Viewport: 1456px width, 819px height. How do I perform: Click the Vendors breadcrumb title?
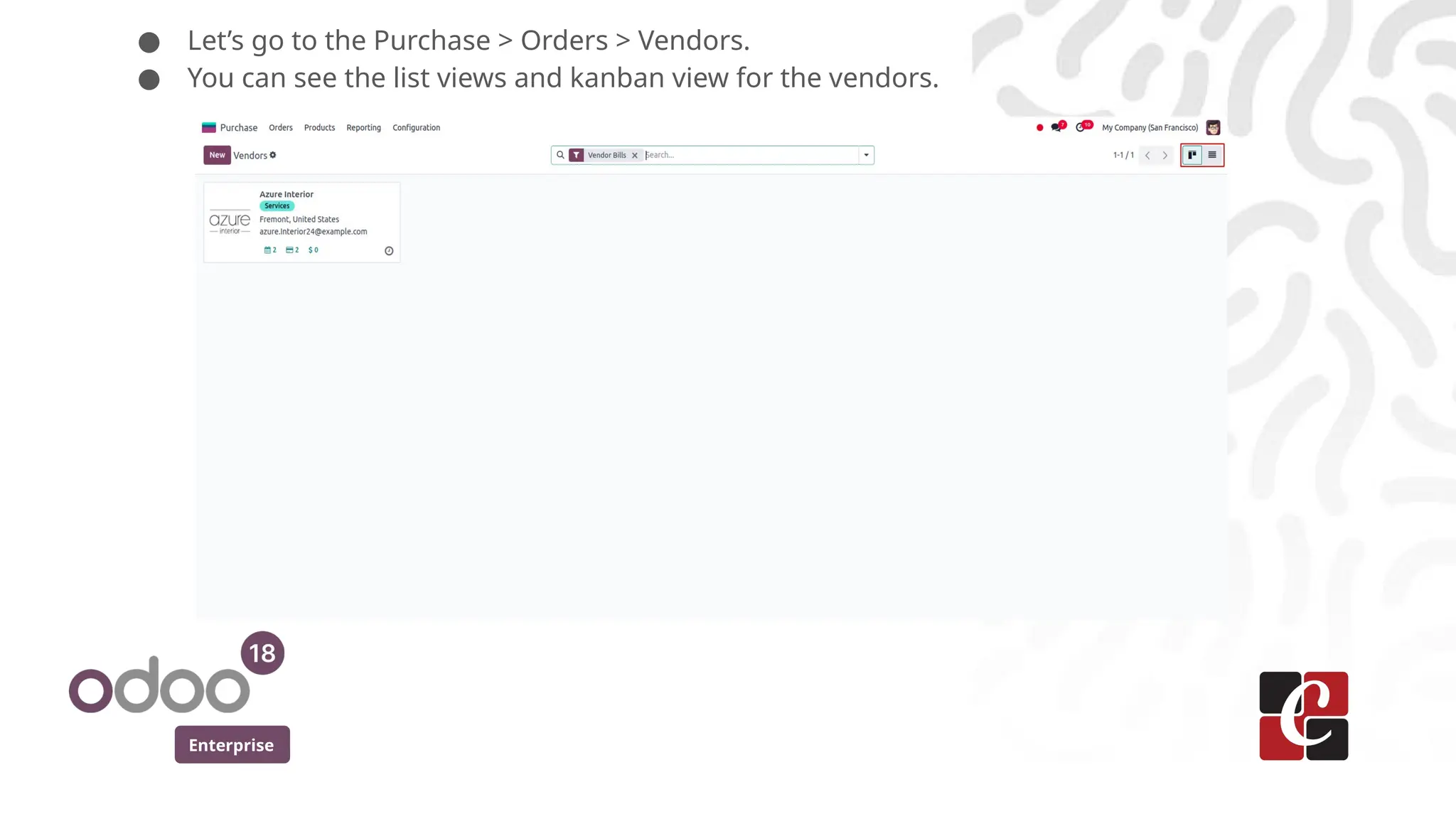click(250, 156)
